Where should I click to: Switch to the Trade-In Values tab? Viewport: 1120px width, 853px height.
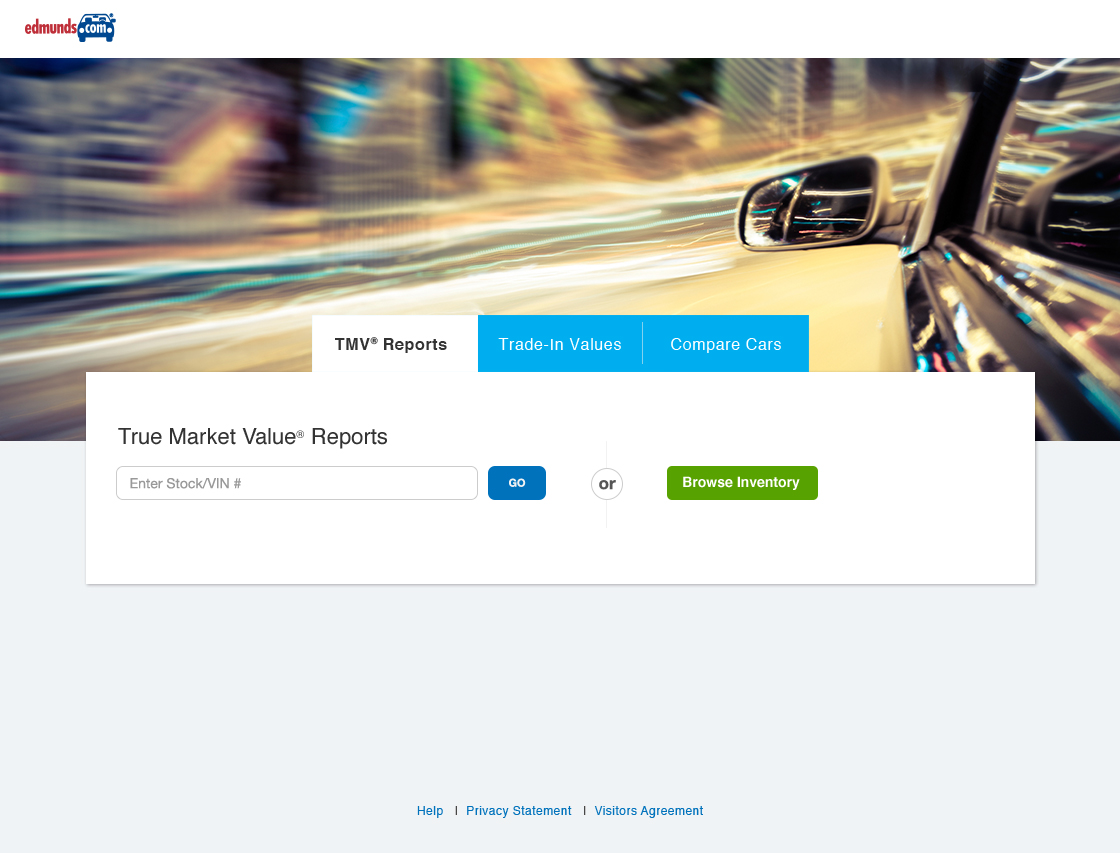(x=560, y=344)
